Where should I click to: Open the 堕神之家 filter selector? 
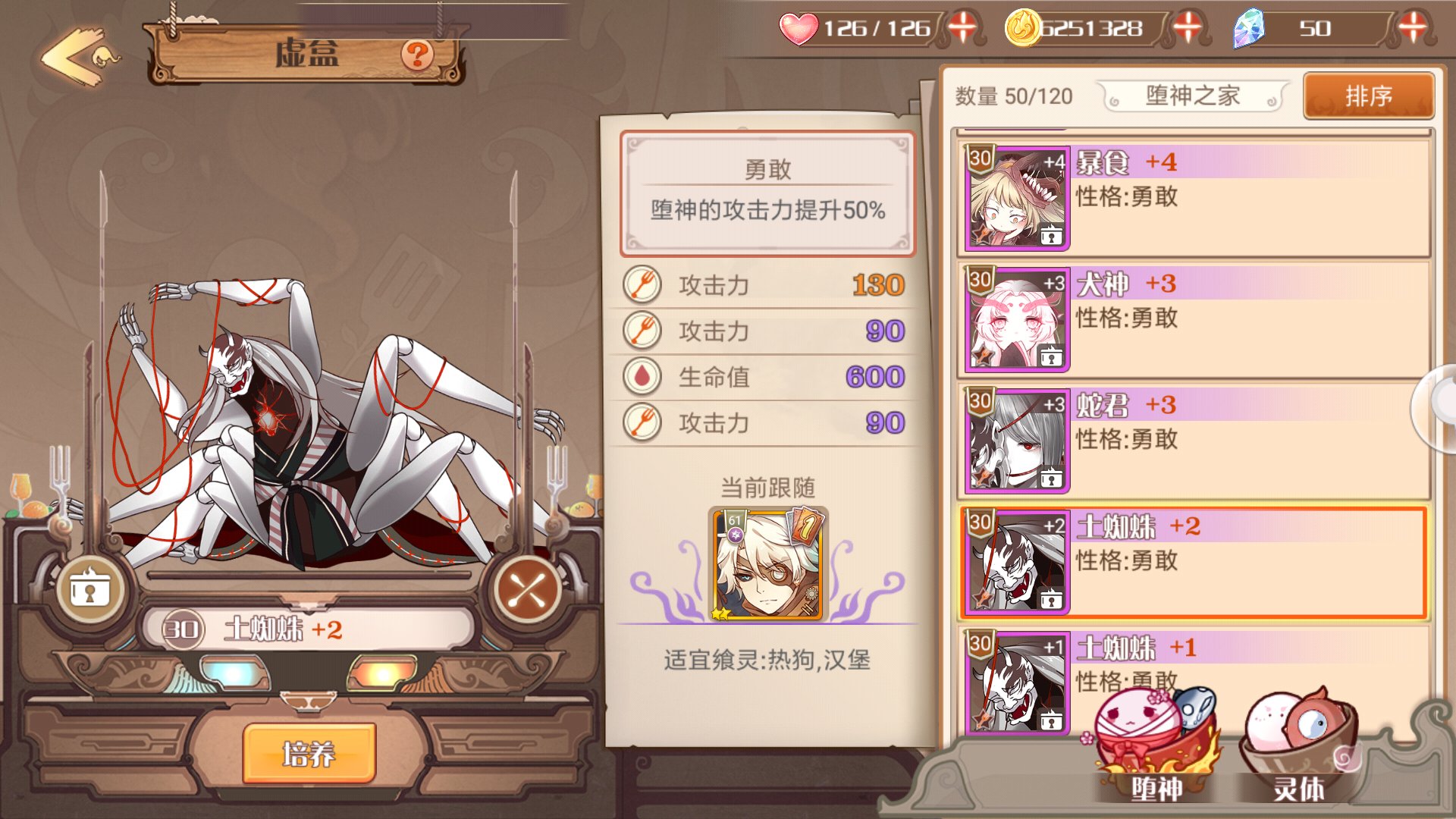tap(1193, 96)
